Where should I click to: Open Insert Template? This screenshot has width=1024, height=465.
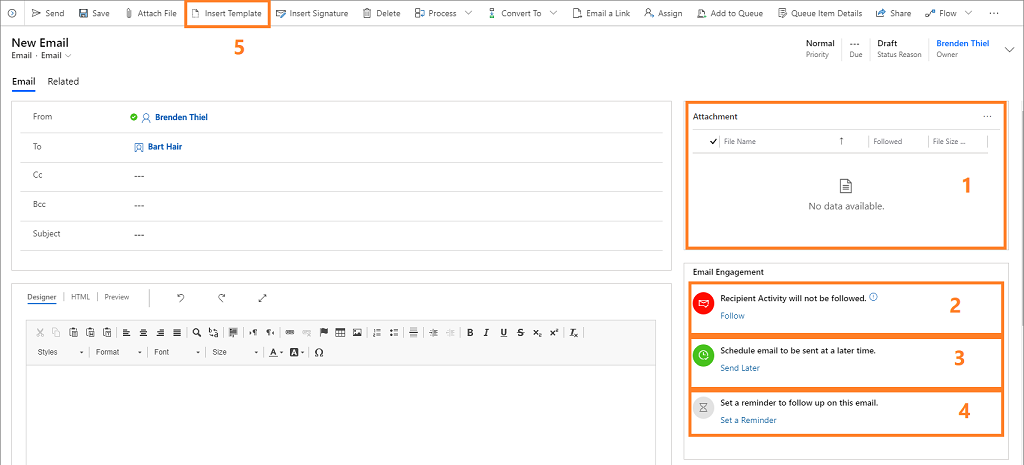tap(227, 13)
